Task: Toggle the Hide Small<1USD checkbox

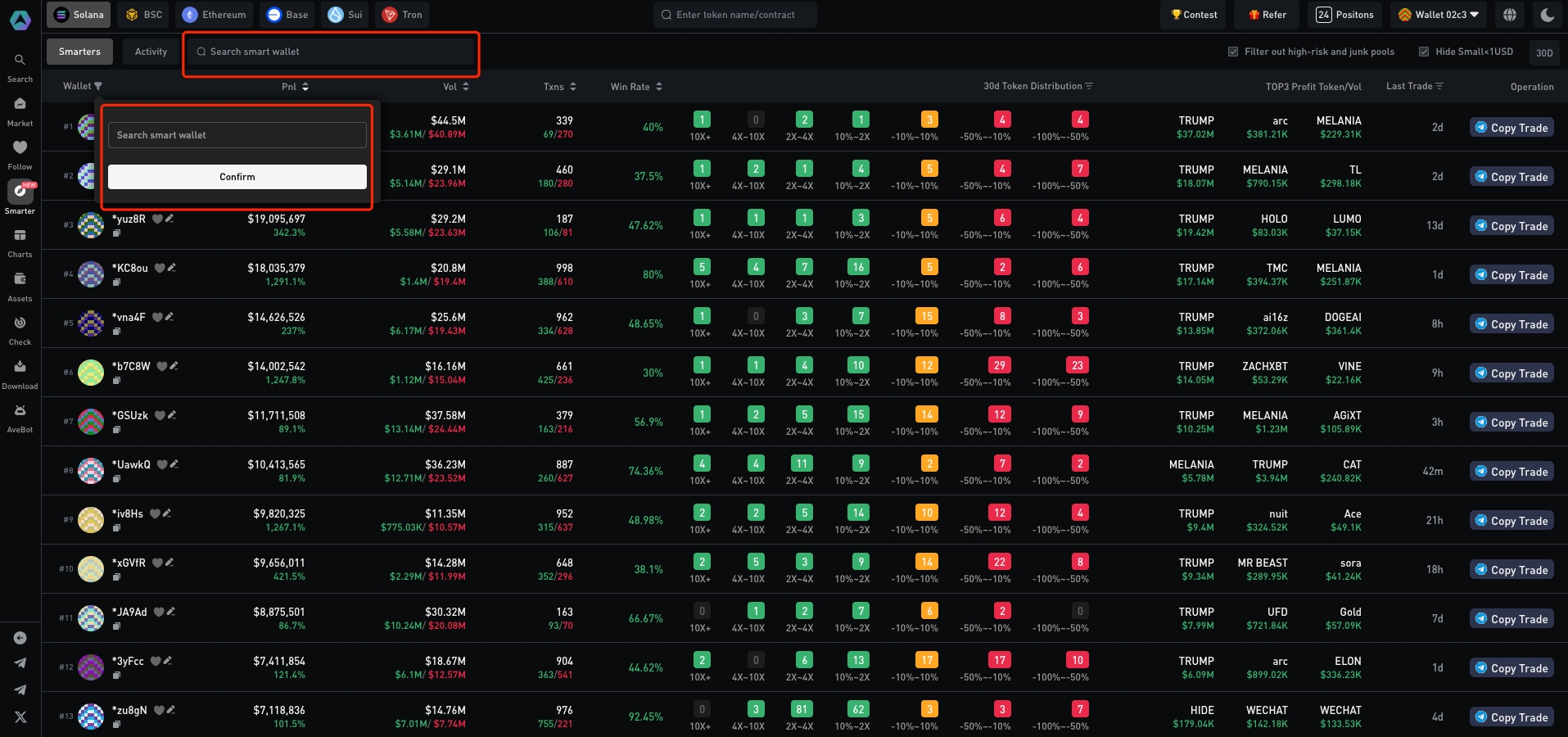Action: pyautogui.click(x=1424, y=52)
